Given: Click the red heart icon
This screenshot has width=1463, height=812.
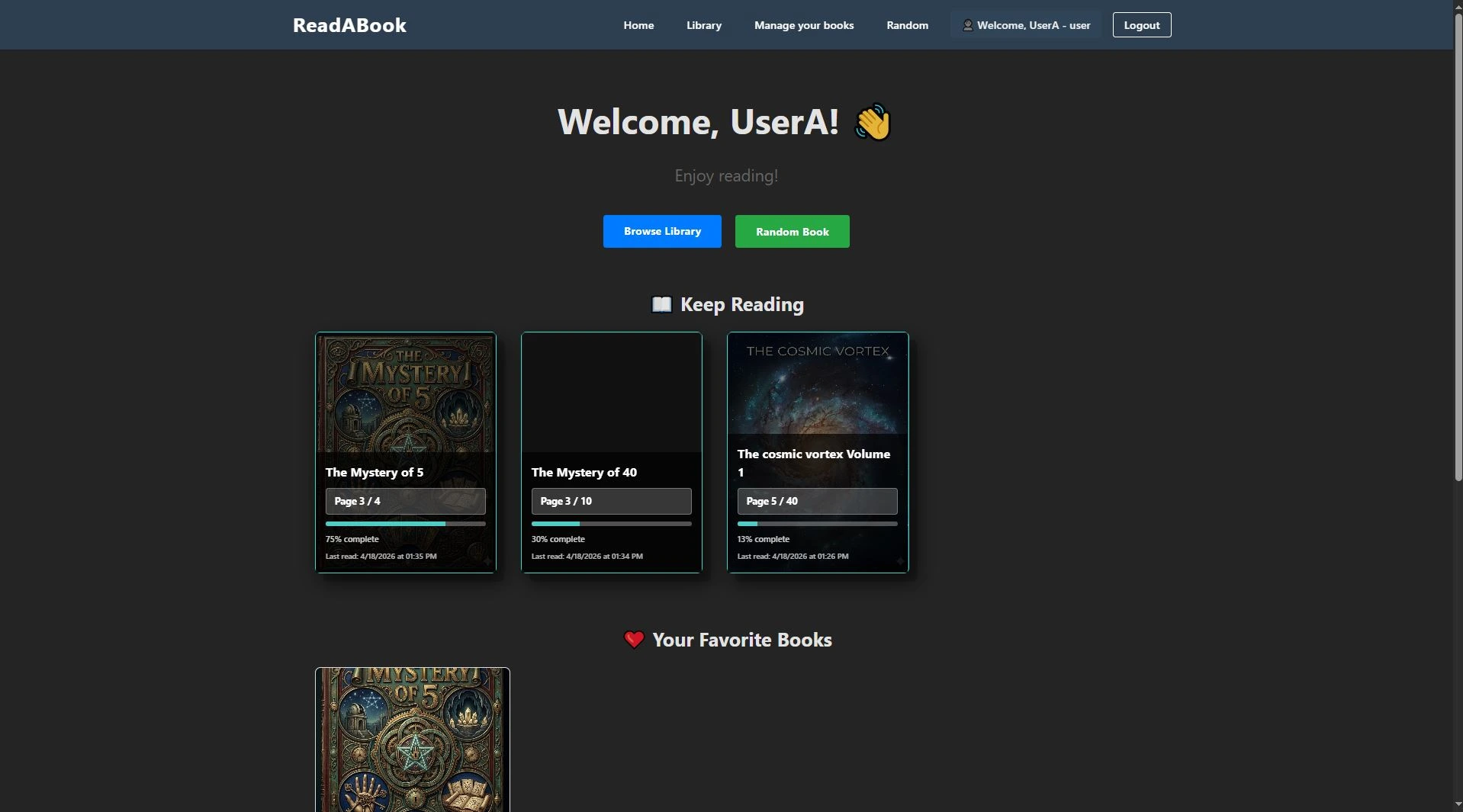Looking at the screenshot, I should [634, 640].
